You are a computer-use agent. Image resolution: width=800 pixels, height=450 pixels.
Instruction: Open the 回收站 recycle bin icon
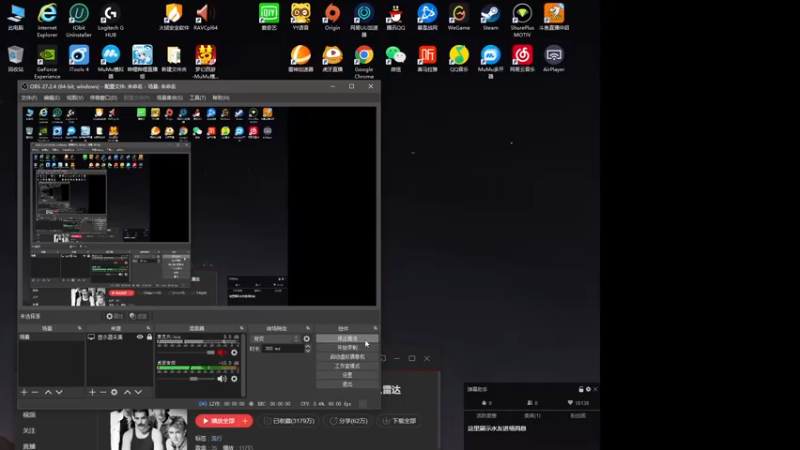tap(15, 59)
